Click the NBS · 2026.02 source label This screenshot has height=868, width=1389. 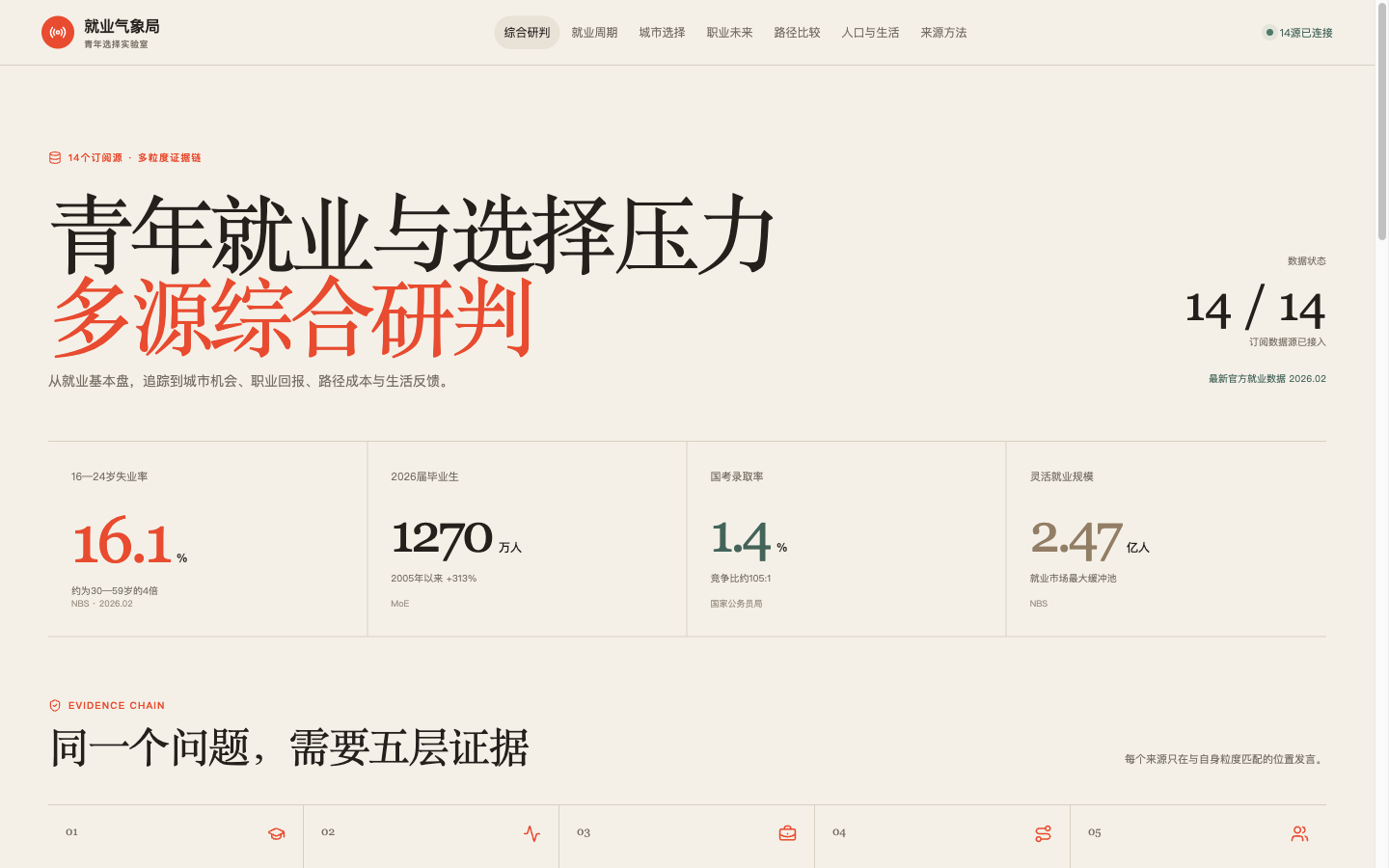pyautogui.click(x=102, y=604)
